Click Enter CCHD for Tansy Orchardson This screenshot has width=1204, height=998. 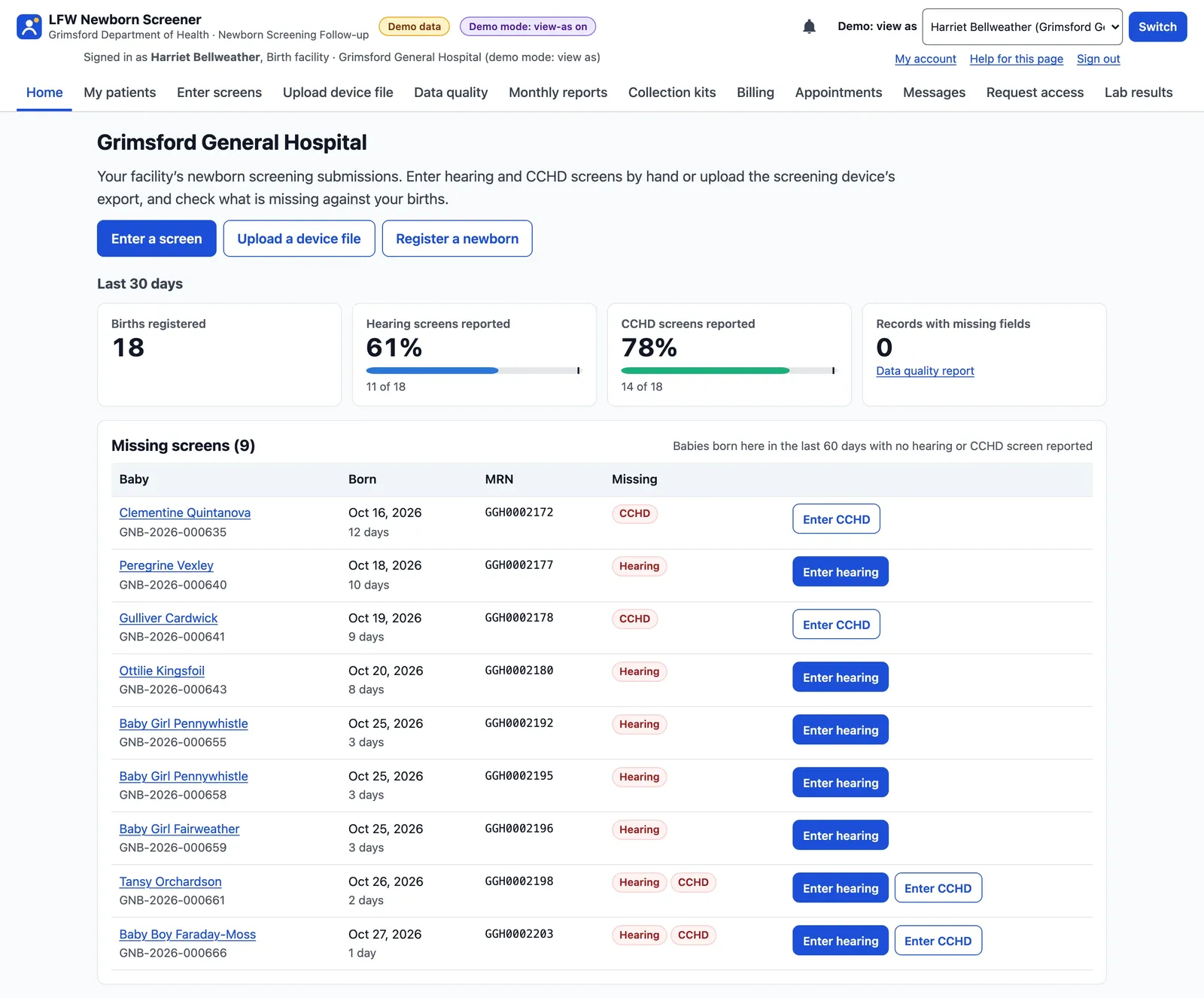(x=938, y=888)
